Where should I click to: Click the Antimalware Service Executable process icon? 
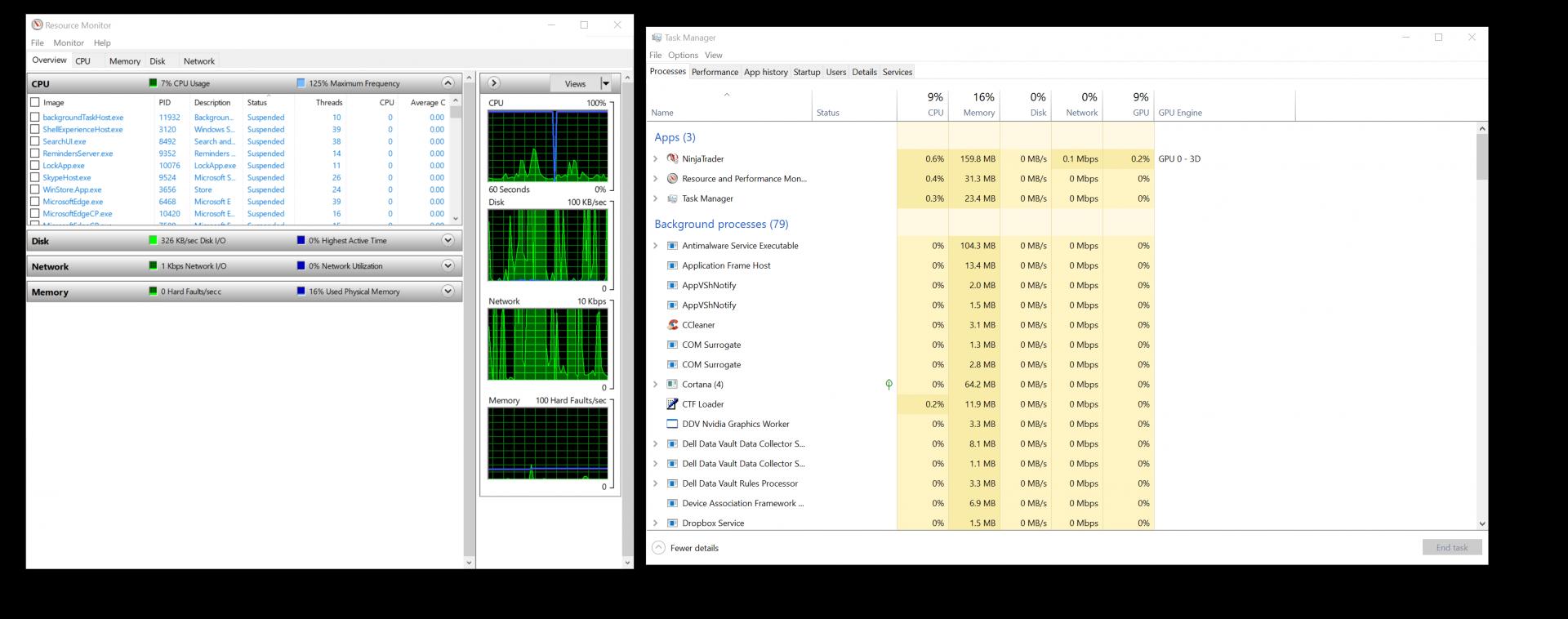(672, 245)
